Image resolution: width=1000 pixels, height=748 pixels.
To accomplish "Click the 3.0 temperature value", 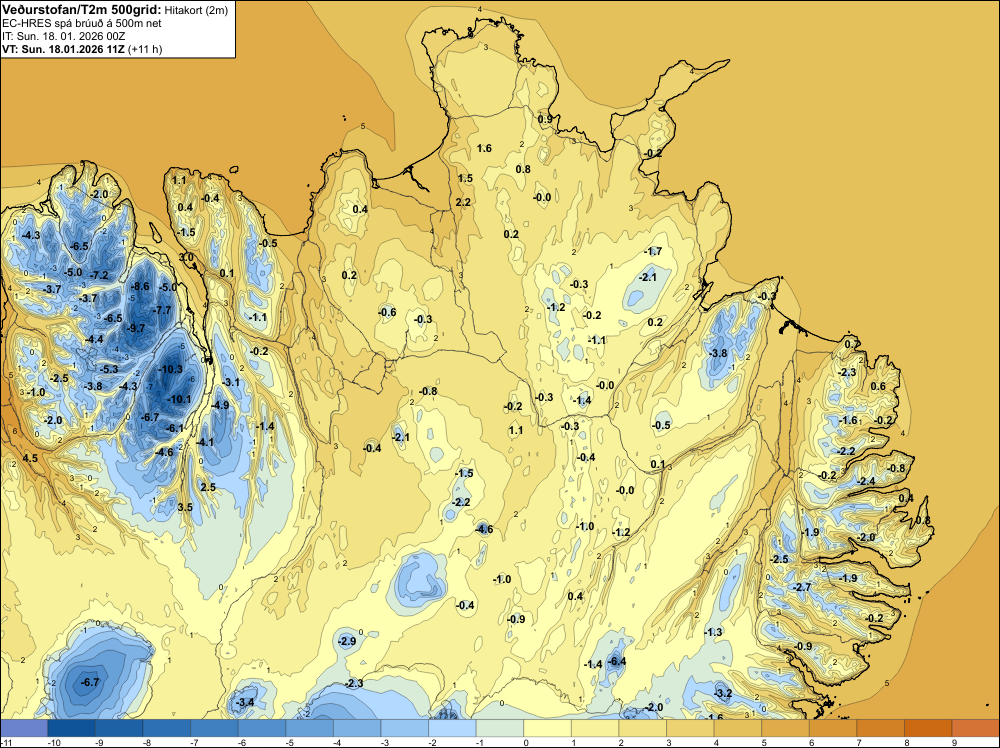I will [x=186, y=257].
